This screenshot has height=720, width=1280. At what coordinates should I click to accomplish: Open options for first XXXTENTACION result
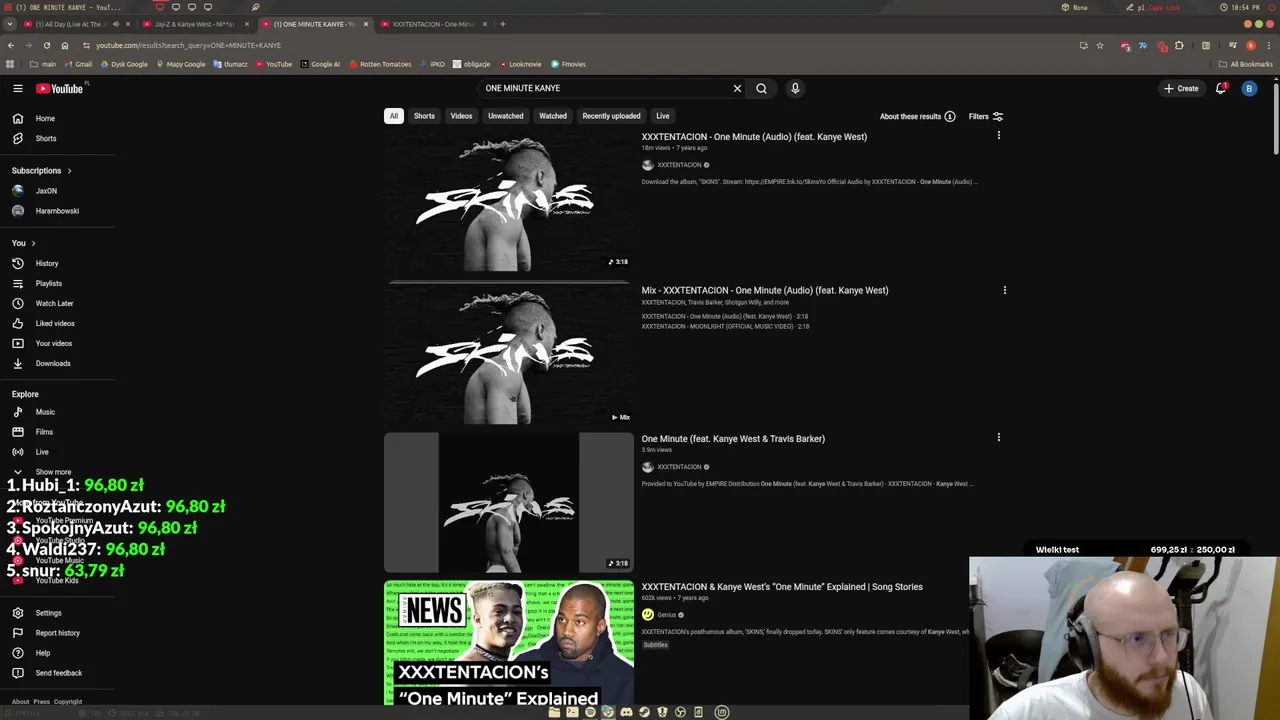(x=998, y=136)
